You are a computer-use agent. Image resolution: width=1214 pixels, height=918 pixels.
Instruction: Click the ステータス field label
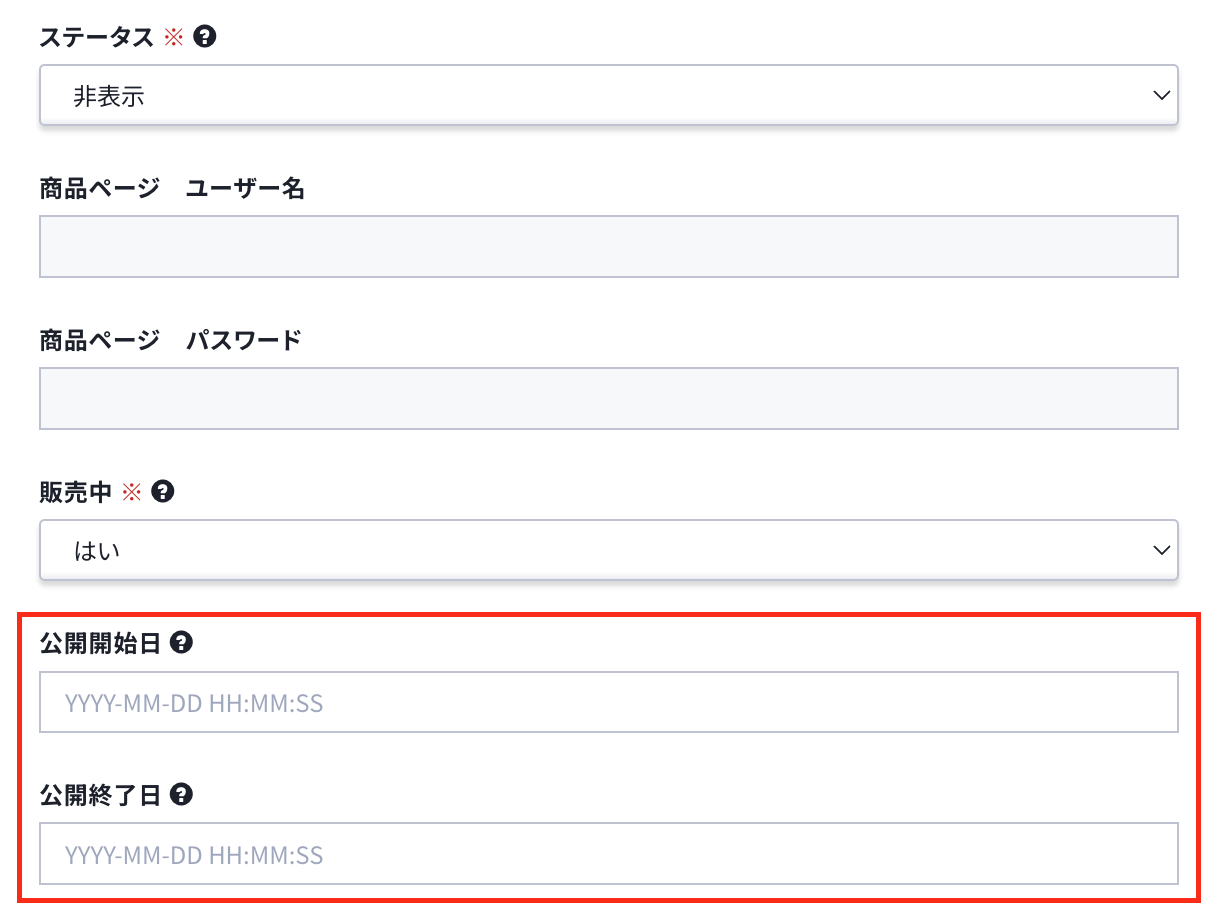[x=97, y=38]
